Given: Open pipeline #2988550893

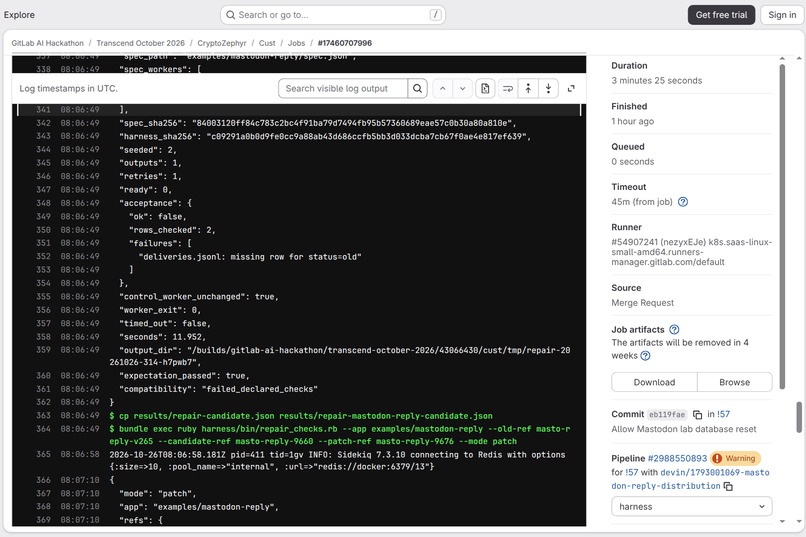Looking at the screenshot, I should [x=677, y=458].
